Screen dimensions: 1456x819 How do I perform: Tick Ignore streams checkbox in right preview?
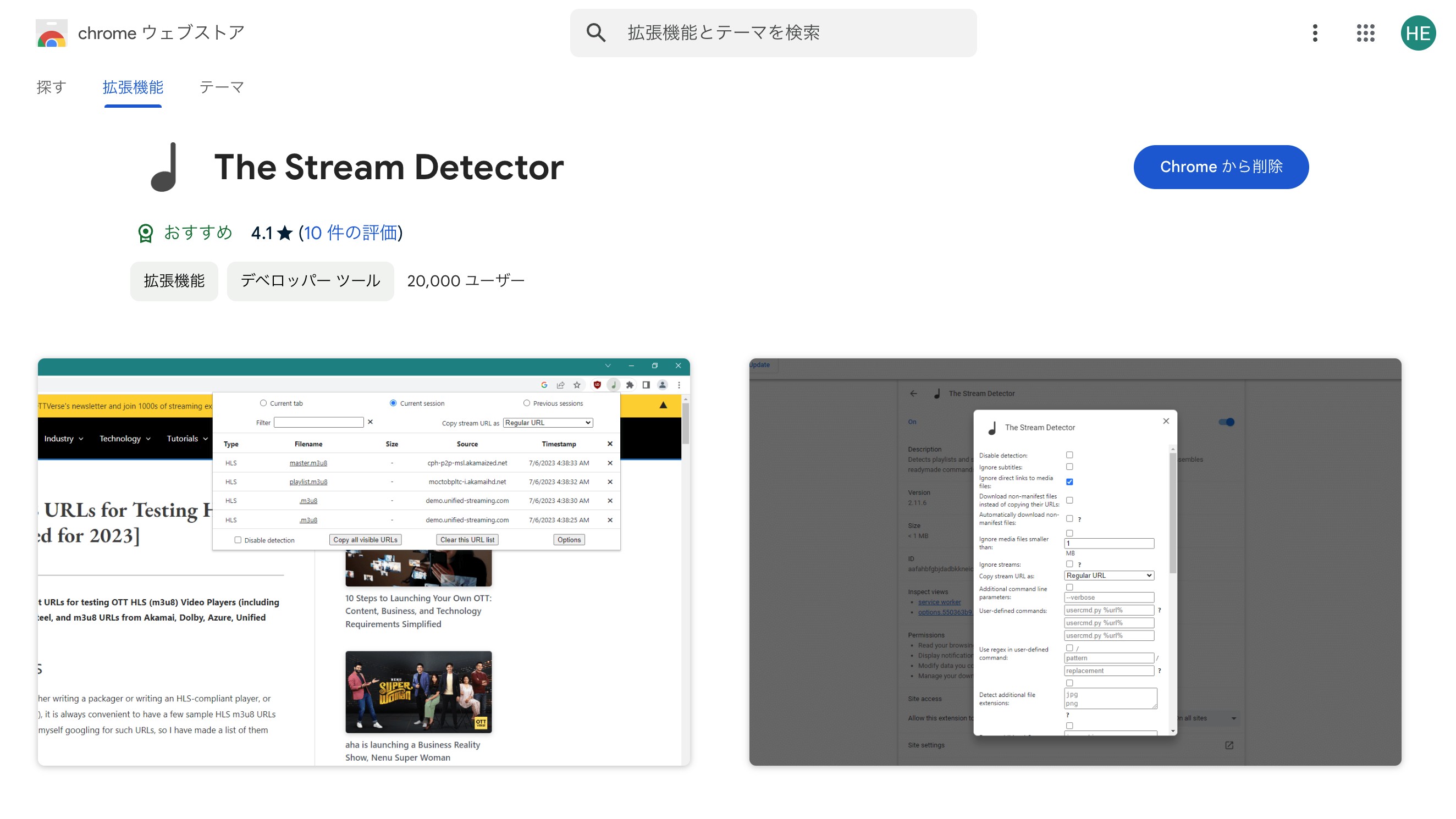[1069, 564]
